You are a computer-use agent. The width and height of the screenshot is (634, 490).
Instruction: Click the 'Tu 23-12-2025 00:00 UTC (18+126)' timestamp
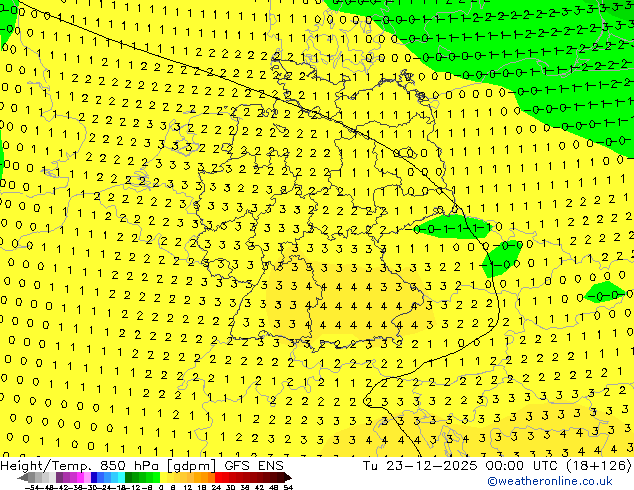pyautogui.click(x=497, y=466)
